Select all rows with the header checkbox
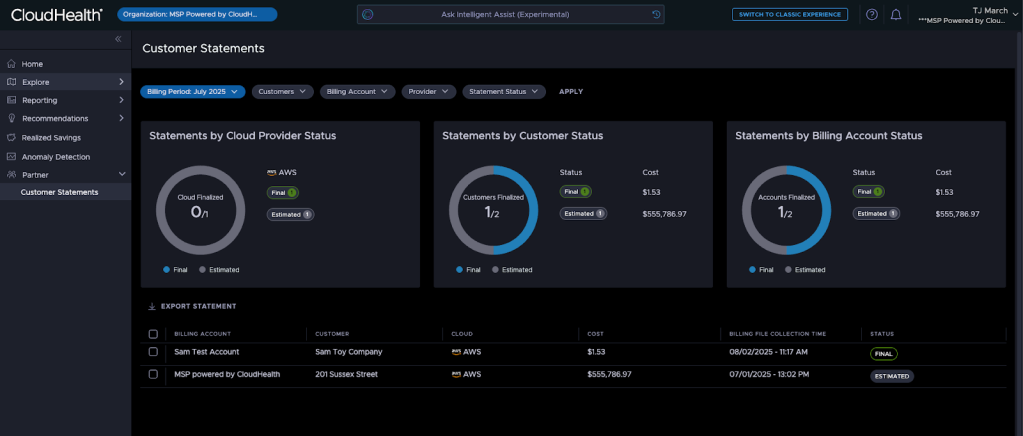 tap(153, 334)
